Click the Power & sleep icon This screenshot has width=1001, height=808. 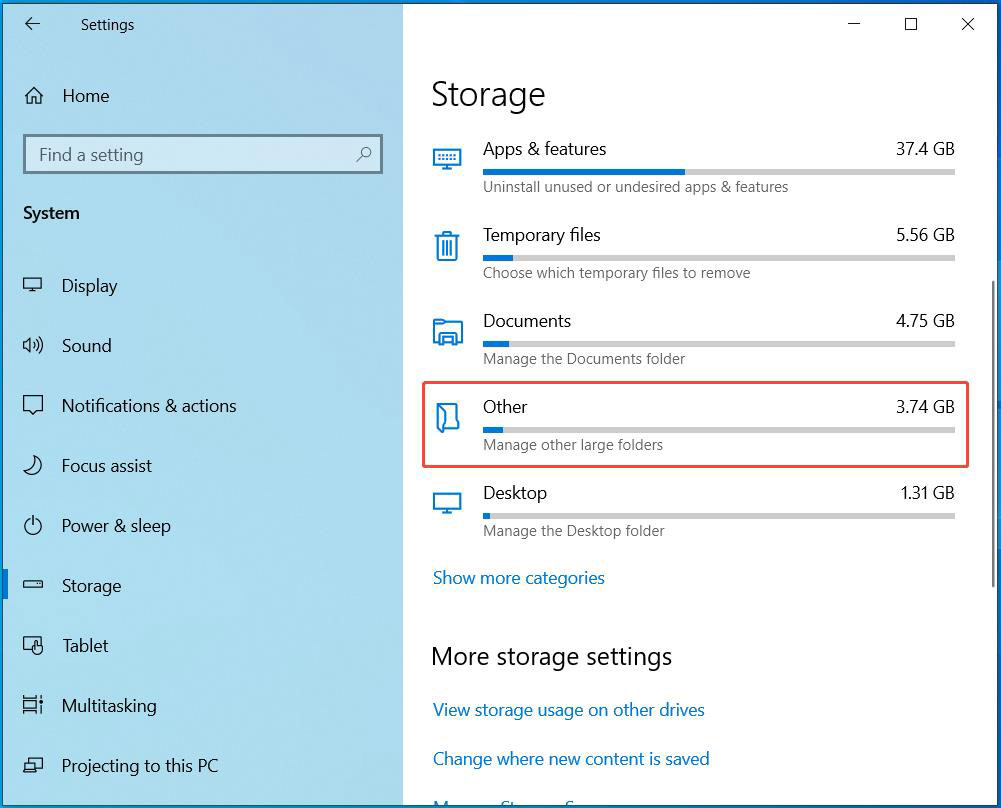[34, 525]
